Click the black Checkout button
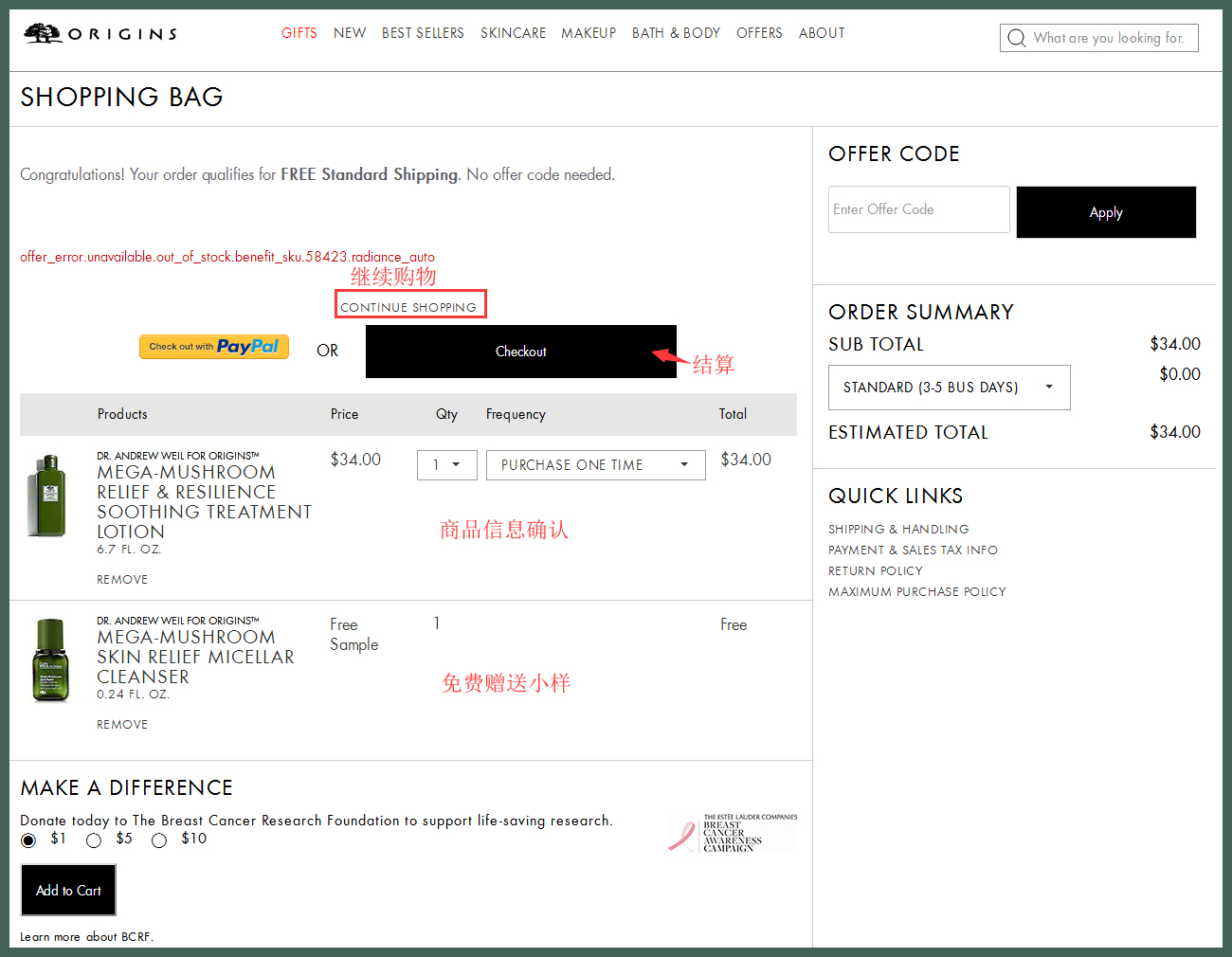 point(521,352)
